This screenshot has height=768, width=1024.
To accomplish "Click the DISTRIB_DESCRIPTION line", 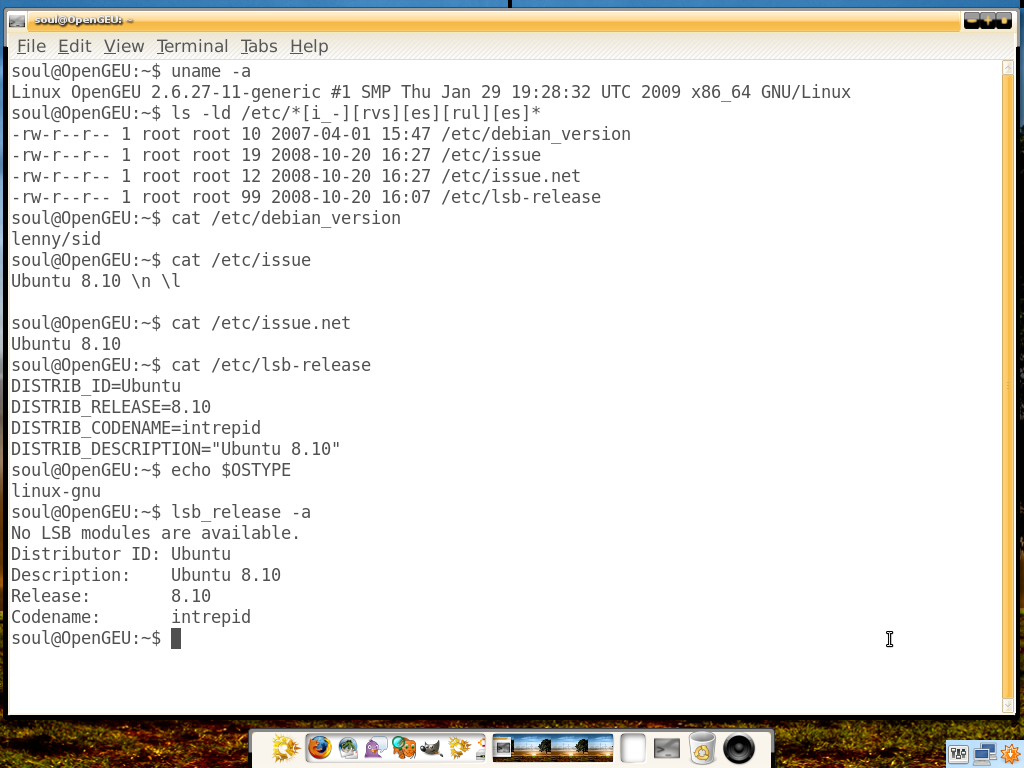I will 176,449.
